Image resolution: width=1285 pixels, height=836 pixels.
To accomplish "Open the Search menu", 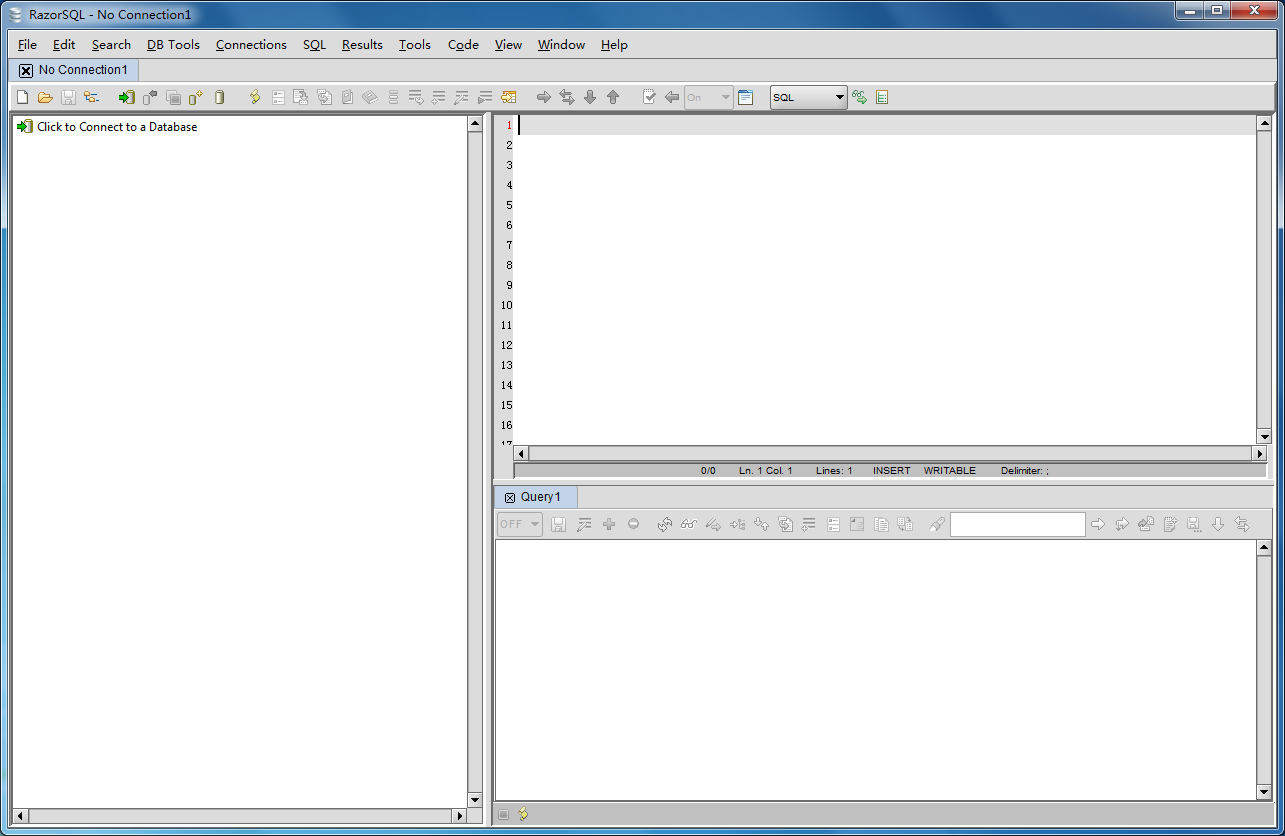I will 111,44.
